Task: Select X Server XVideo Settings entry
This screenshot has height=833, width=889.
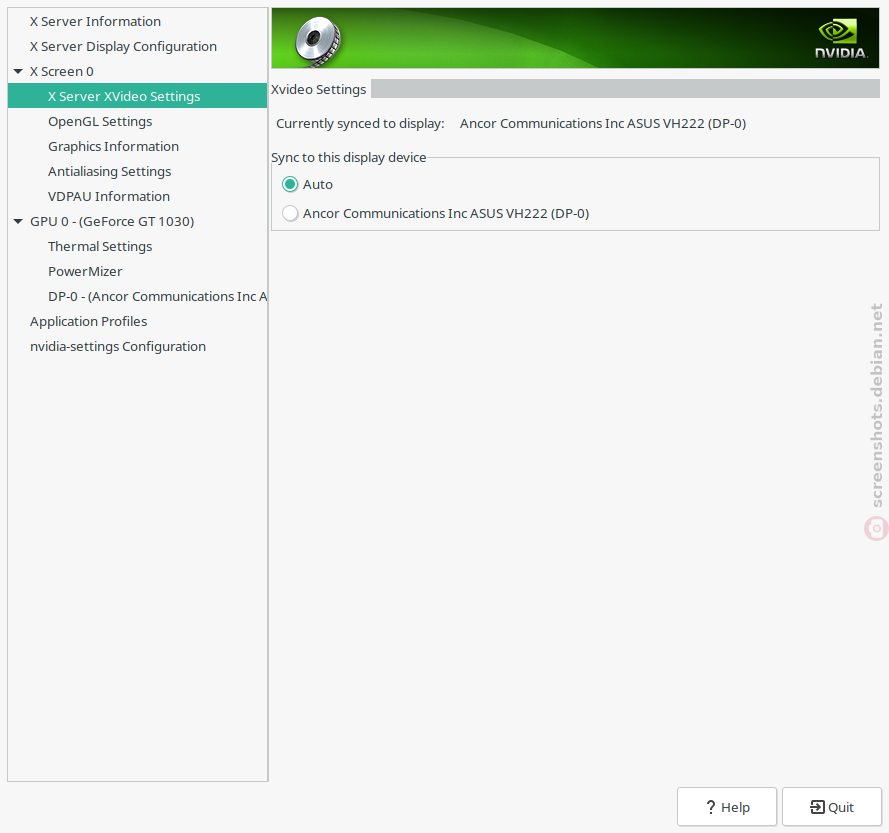Action: point(137,96)
